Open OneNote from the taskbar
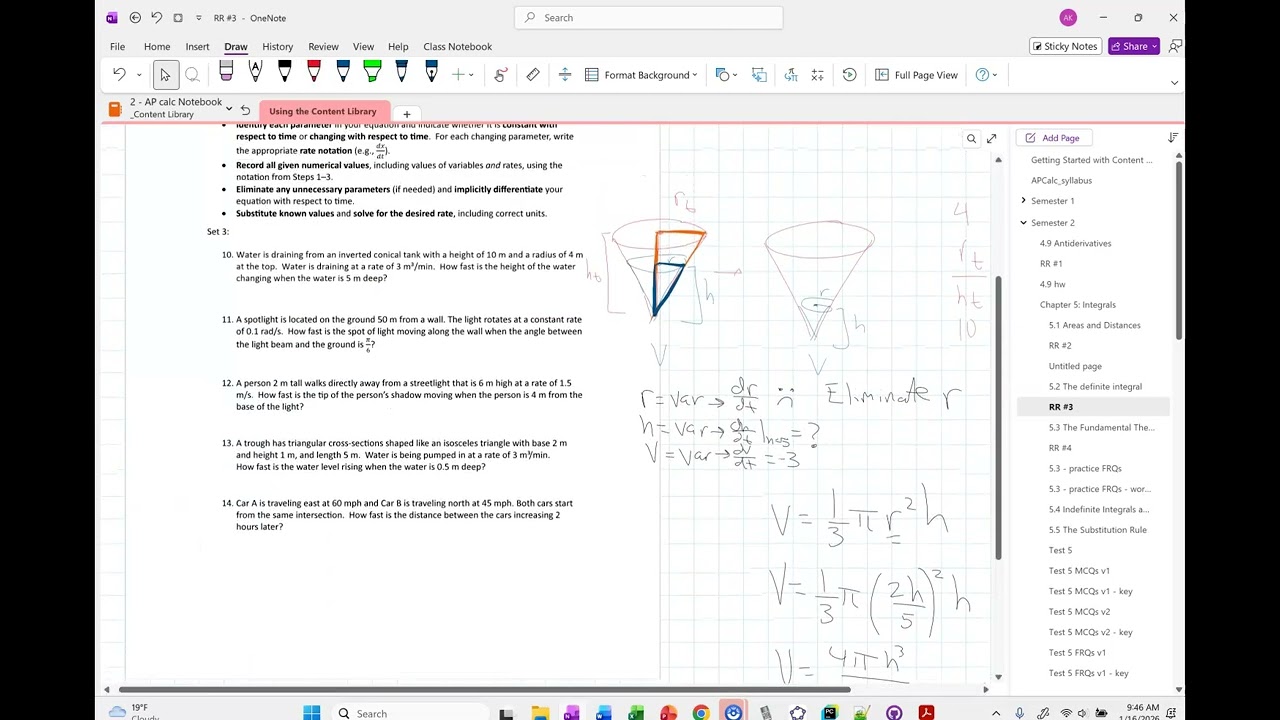This screenshot has height=720, width=1280. (571, 712)
